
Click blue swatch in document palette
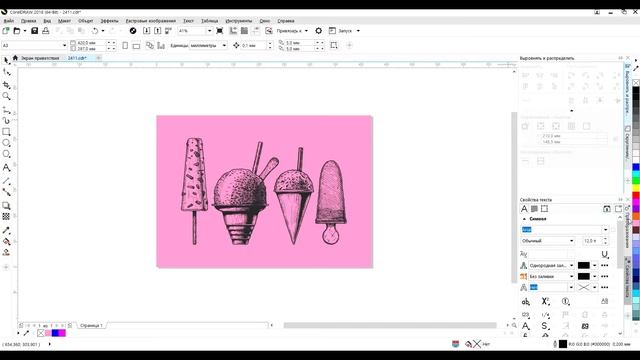55,333
